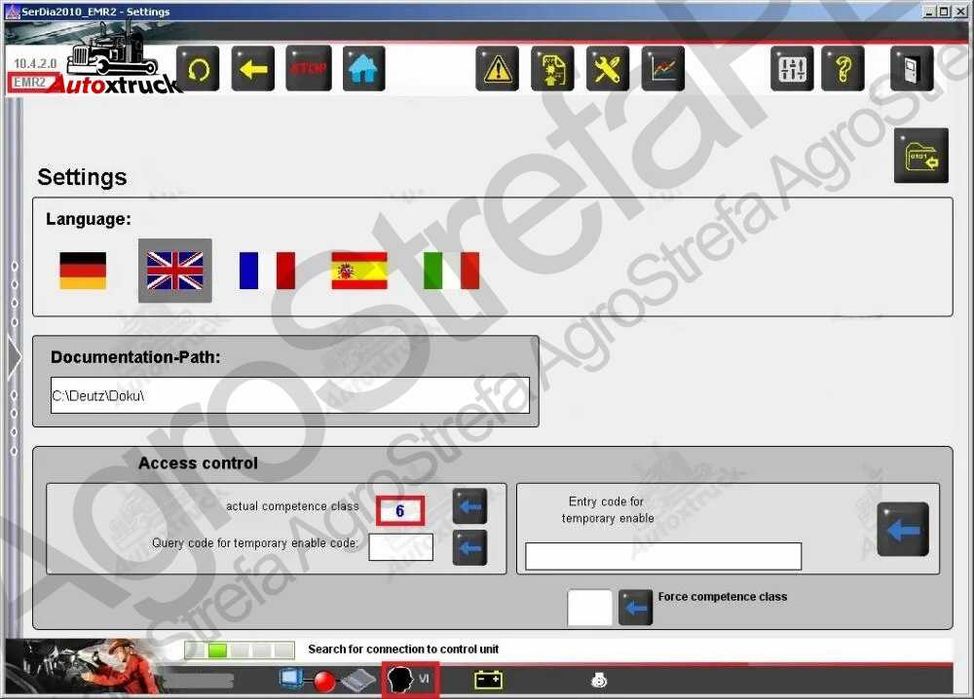This screenshot has width=974, height=699.
Task: Click the head competence level VI icon
Action: coord(410,680)
